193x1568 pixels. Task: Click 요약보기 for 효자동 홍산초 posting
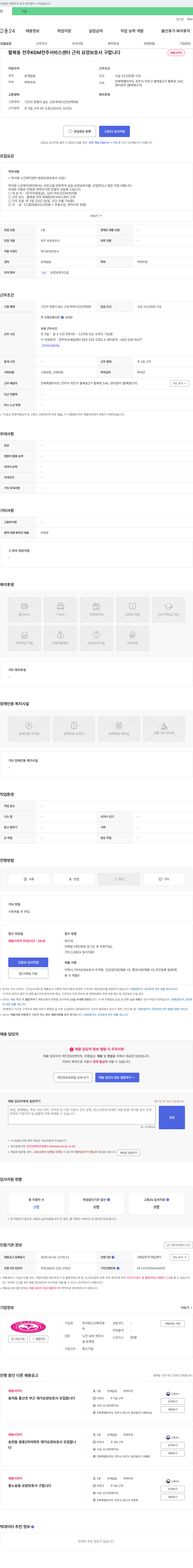(x=173, y=1401)
